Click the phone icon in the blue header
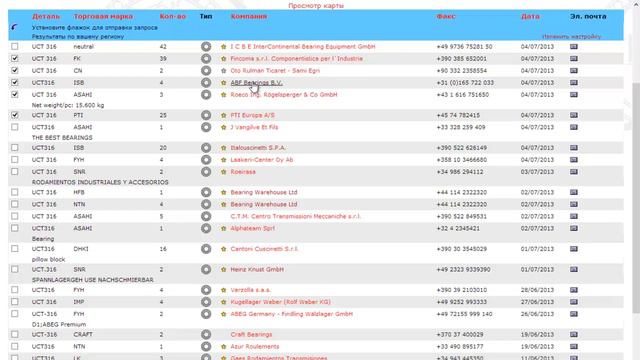The width and height of the screenshot is (640, 360). coord(14,27)
